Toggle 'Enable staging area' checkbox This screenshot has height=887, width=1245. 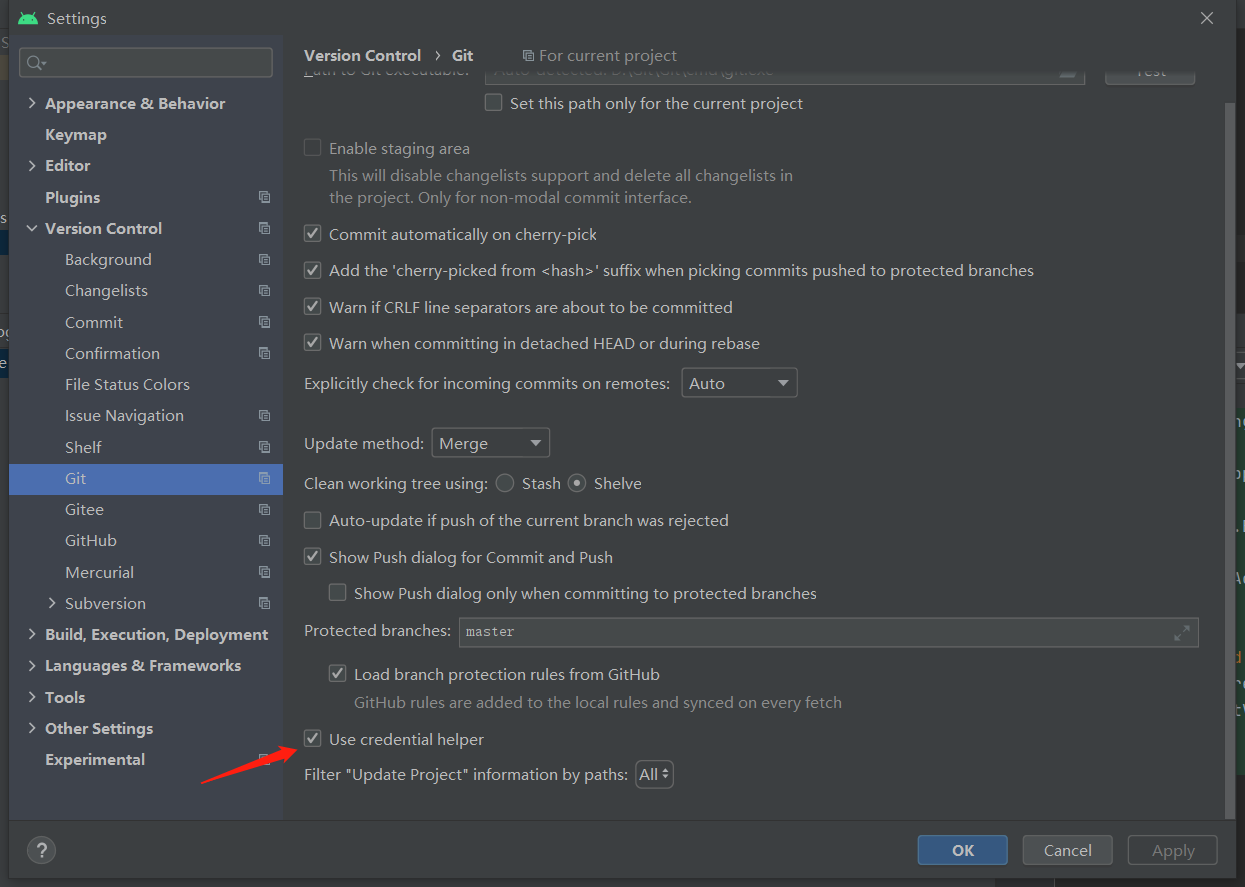point(313,148)
